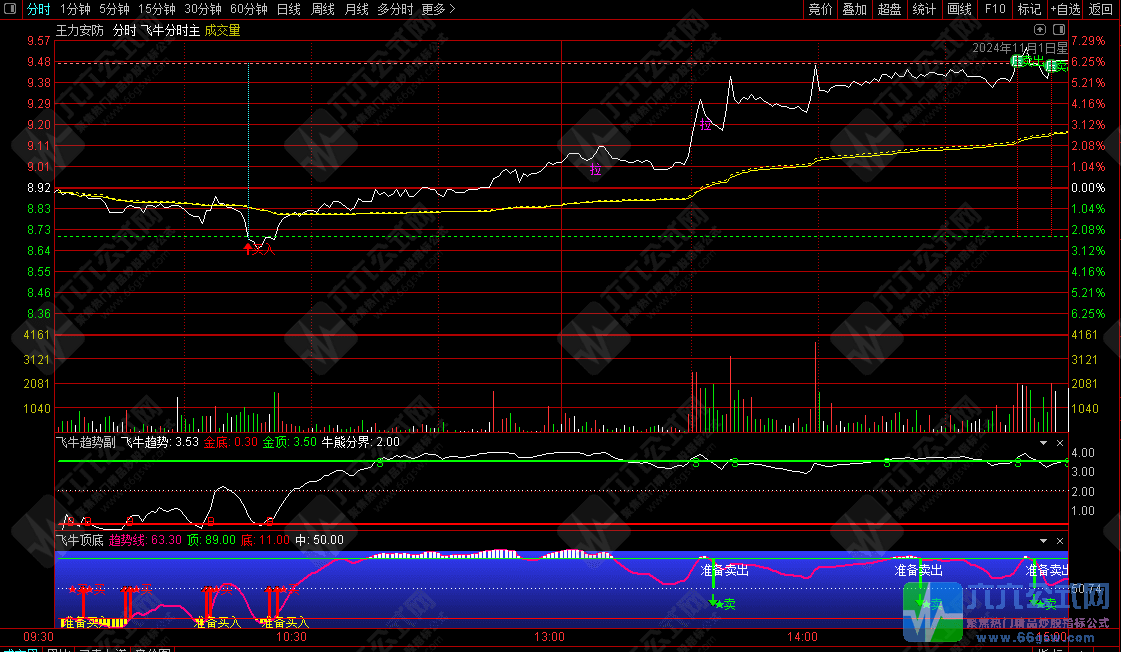Open the F10 company info

click(995, 9)
